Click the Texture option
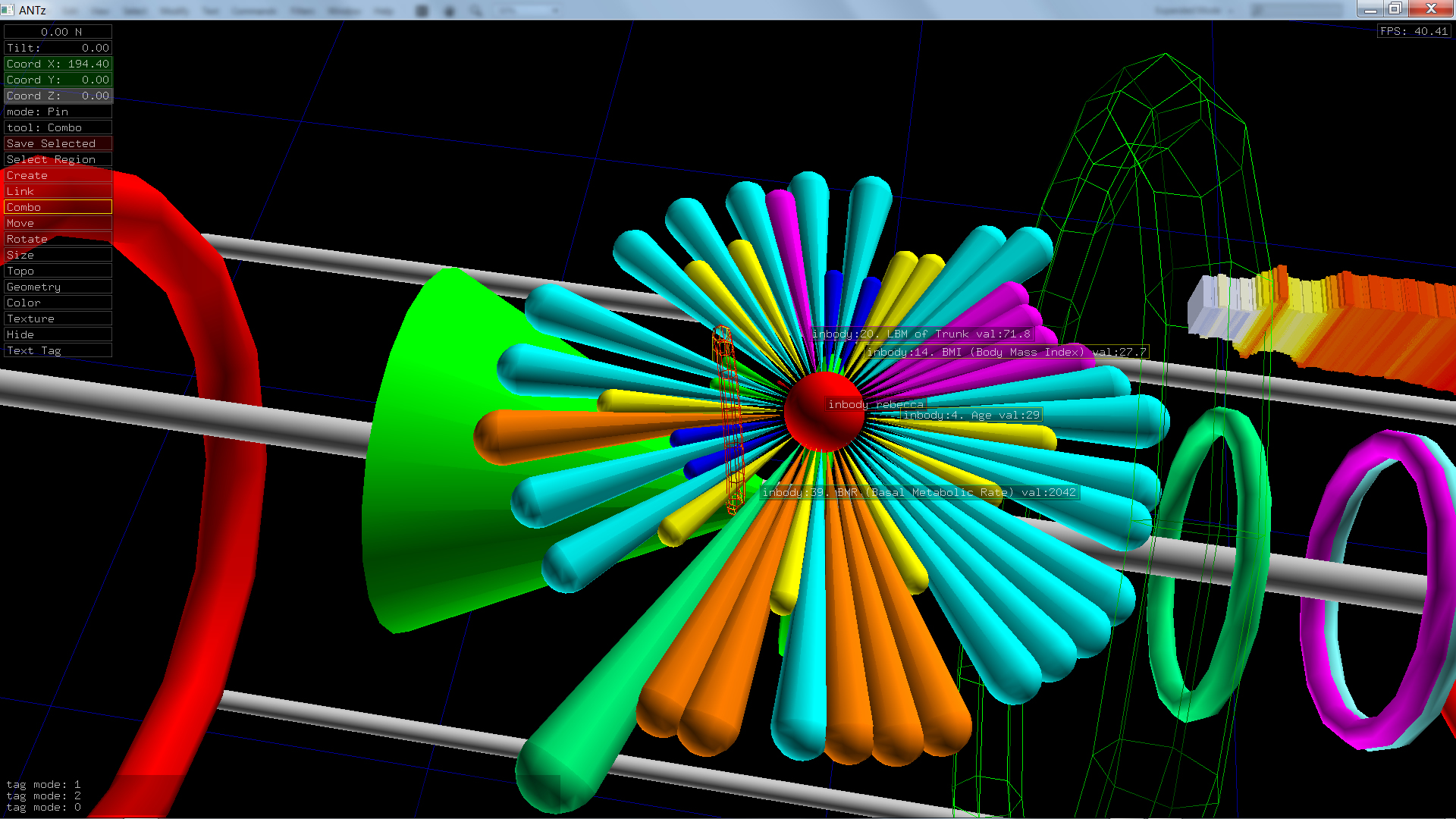The image size is (1456, 819). click(58, 318)
